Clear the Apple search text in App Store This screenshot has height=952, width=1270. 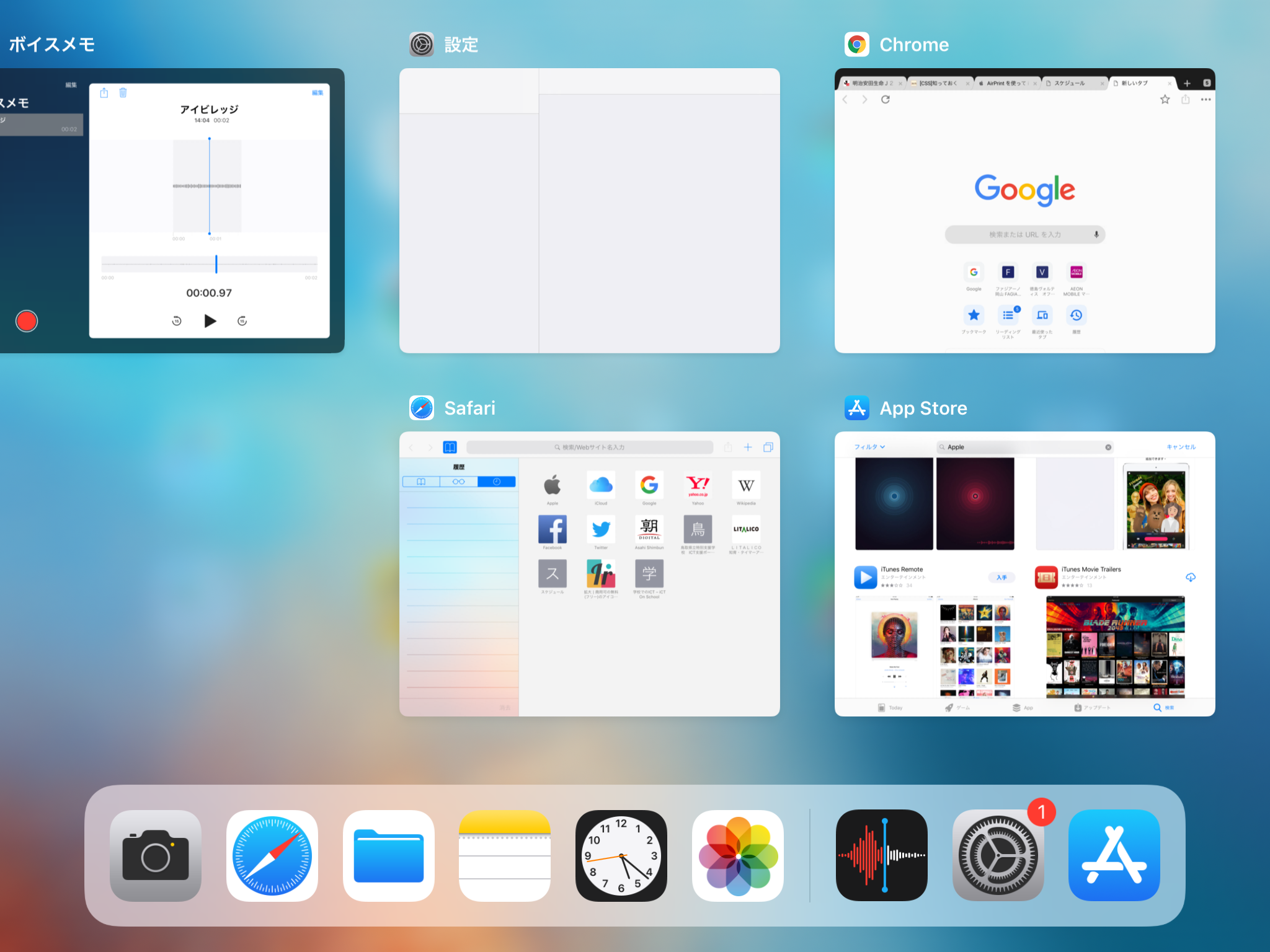(x=1108, y=447)
